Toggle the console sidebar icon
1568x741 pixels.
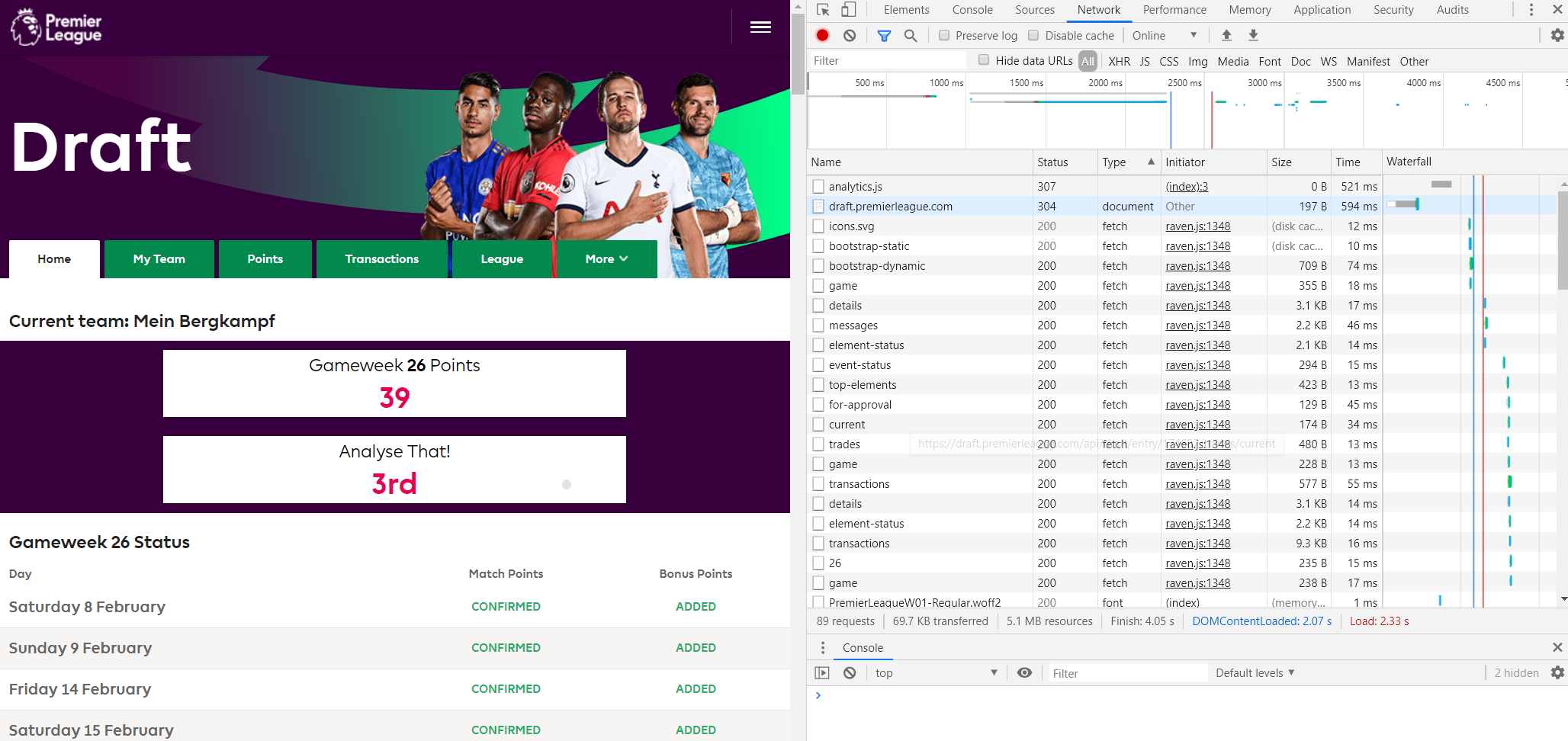click(x=822, y=672)
